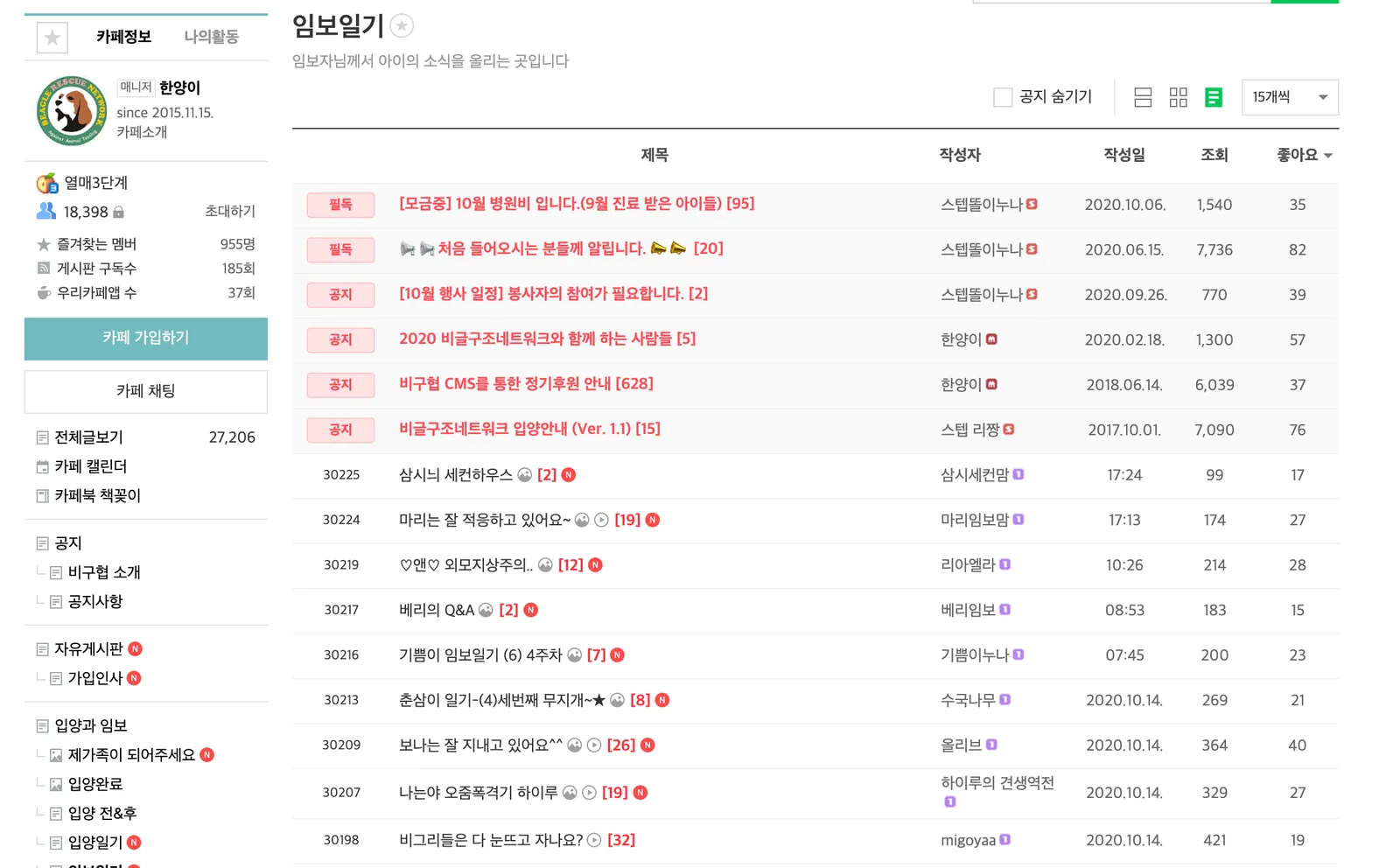Click the new badge next to 자유게시판
The height and width of the screenshot is (868, 1400).
pyautogui.click(x=135, y=649)
